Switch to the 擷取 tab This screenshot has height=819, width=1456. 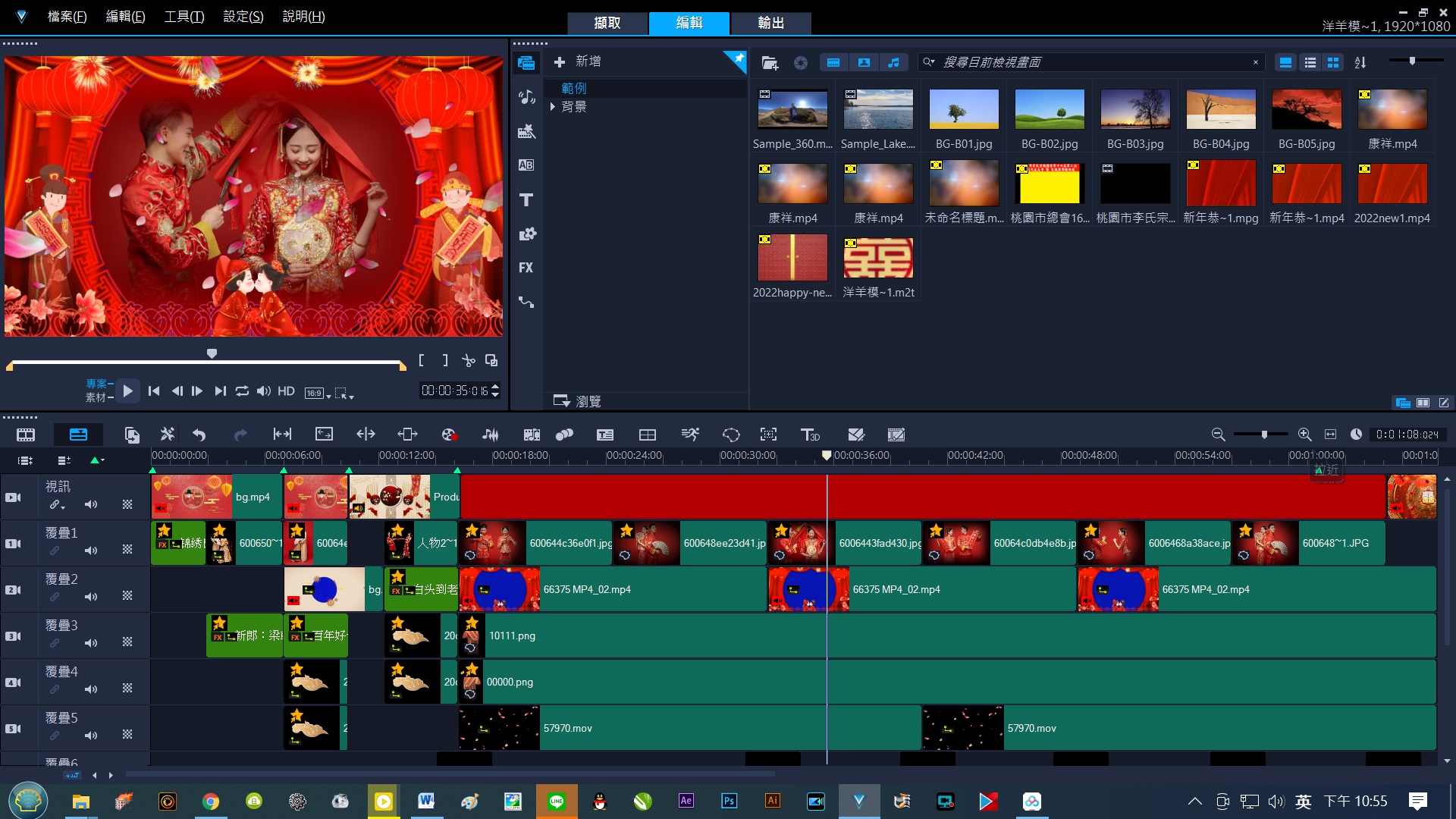pos(607,23)
